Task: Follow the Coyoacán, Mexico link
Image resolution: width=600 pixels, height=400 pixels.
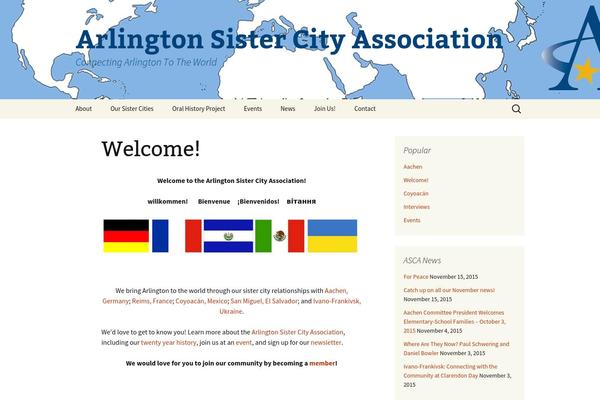Action: (x=202, y=301)
